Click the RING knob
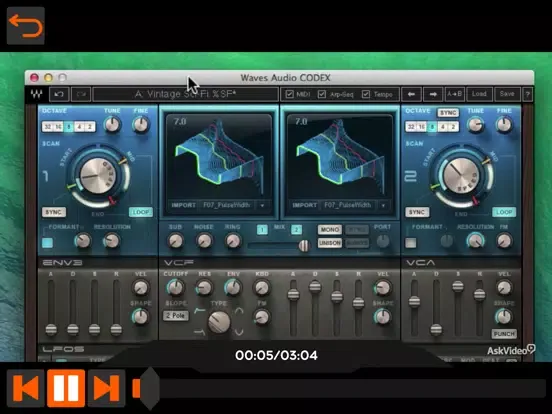This screenshot has width=552, height=414. click(x=233, y=241)
